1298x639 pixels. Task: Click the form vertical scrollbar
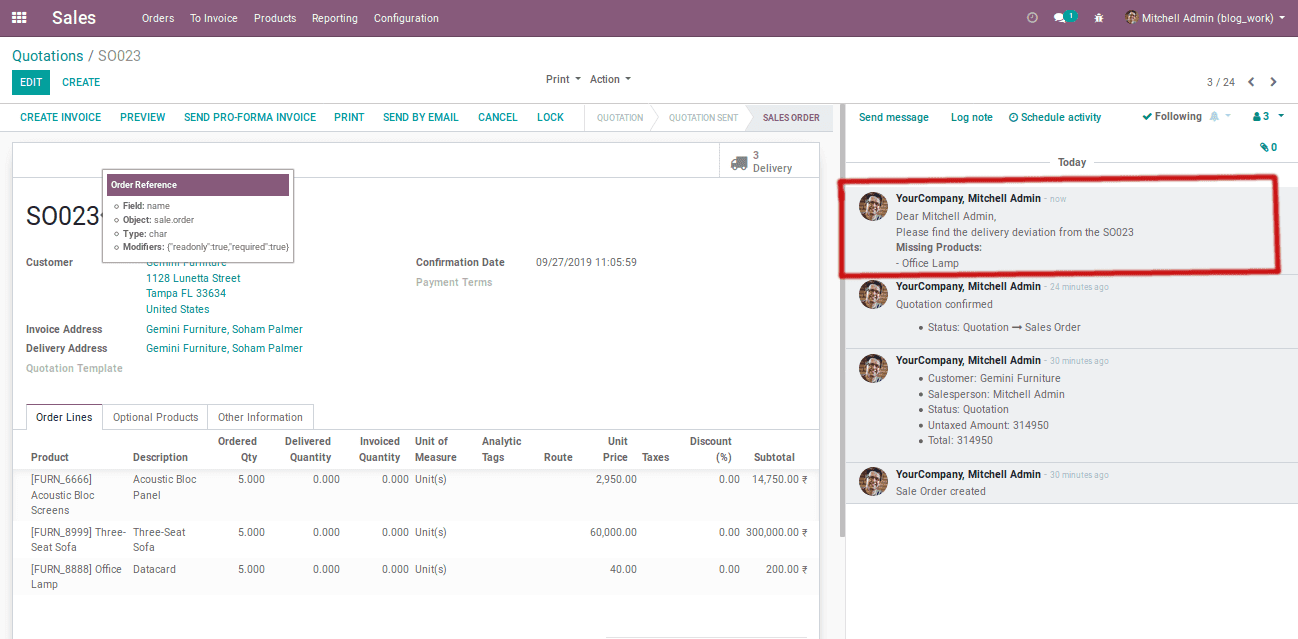coord(842,320)
